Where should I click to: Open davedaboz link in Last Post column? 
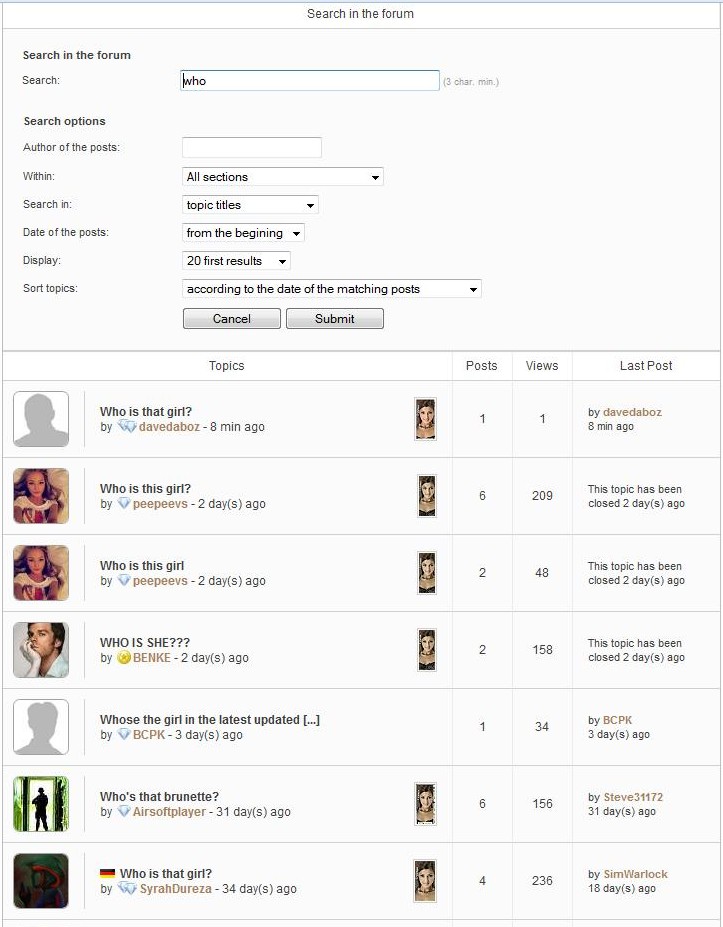[x=632, y=412]
